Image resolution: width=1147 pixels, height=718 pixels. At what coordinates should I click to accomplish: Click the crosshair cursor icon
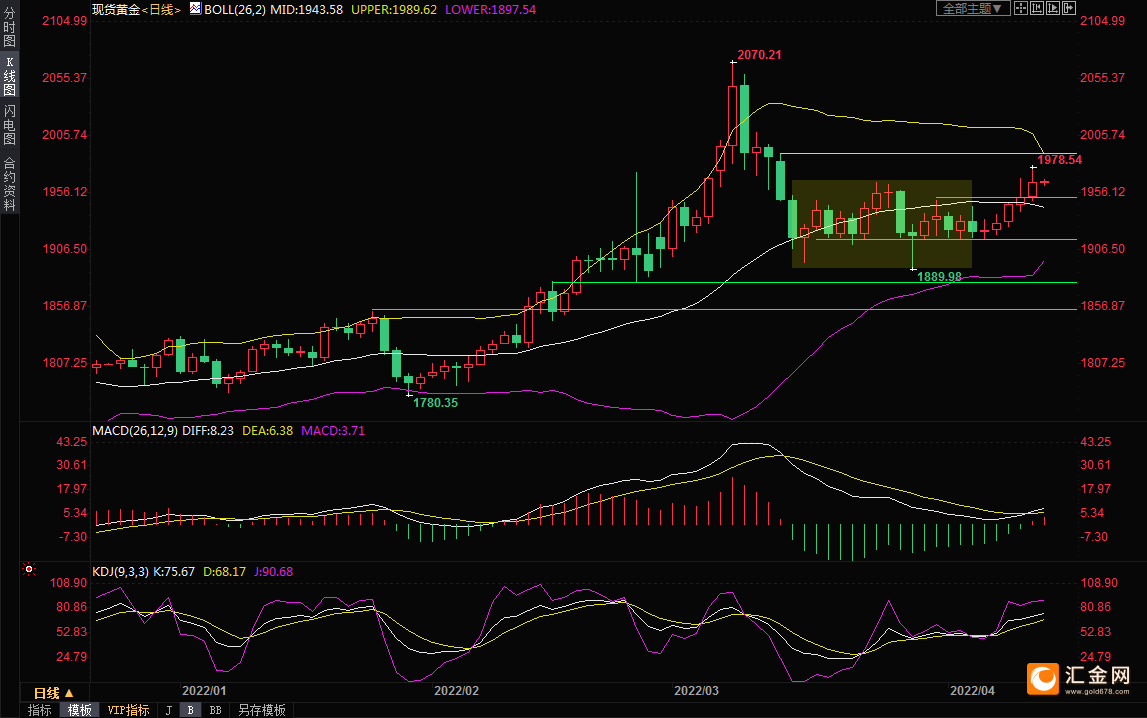point(1021,8)
